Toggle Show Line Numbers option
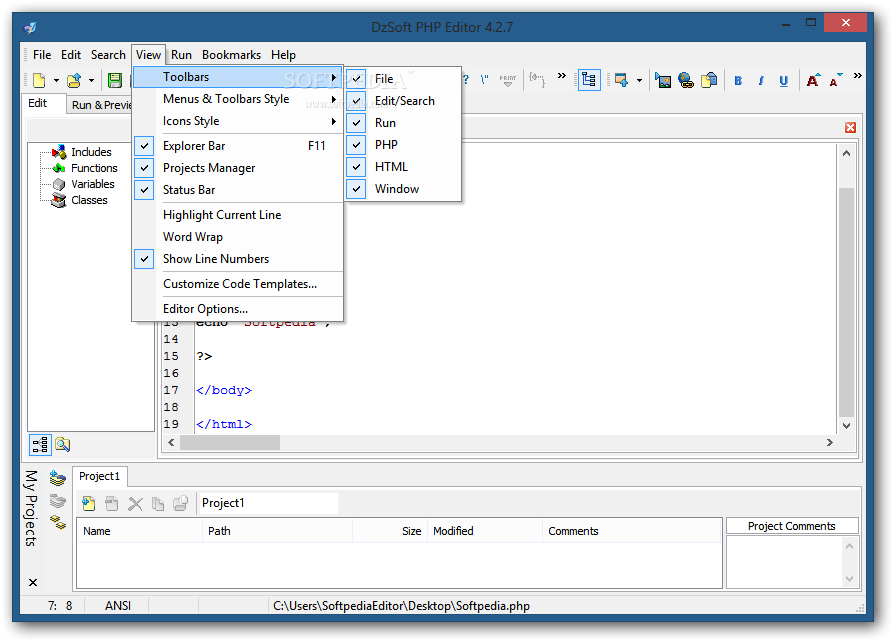 tap(238, 259)
